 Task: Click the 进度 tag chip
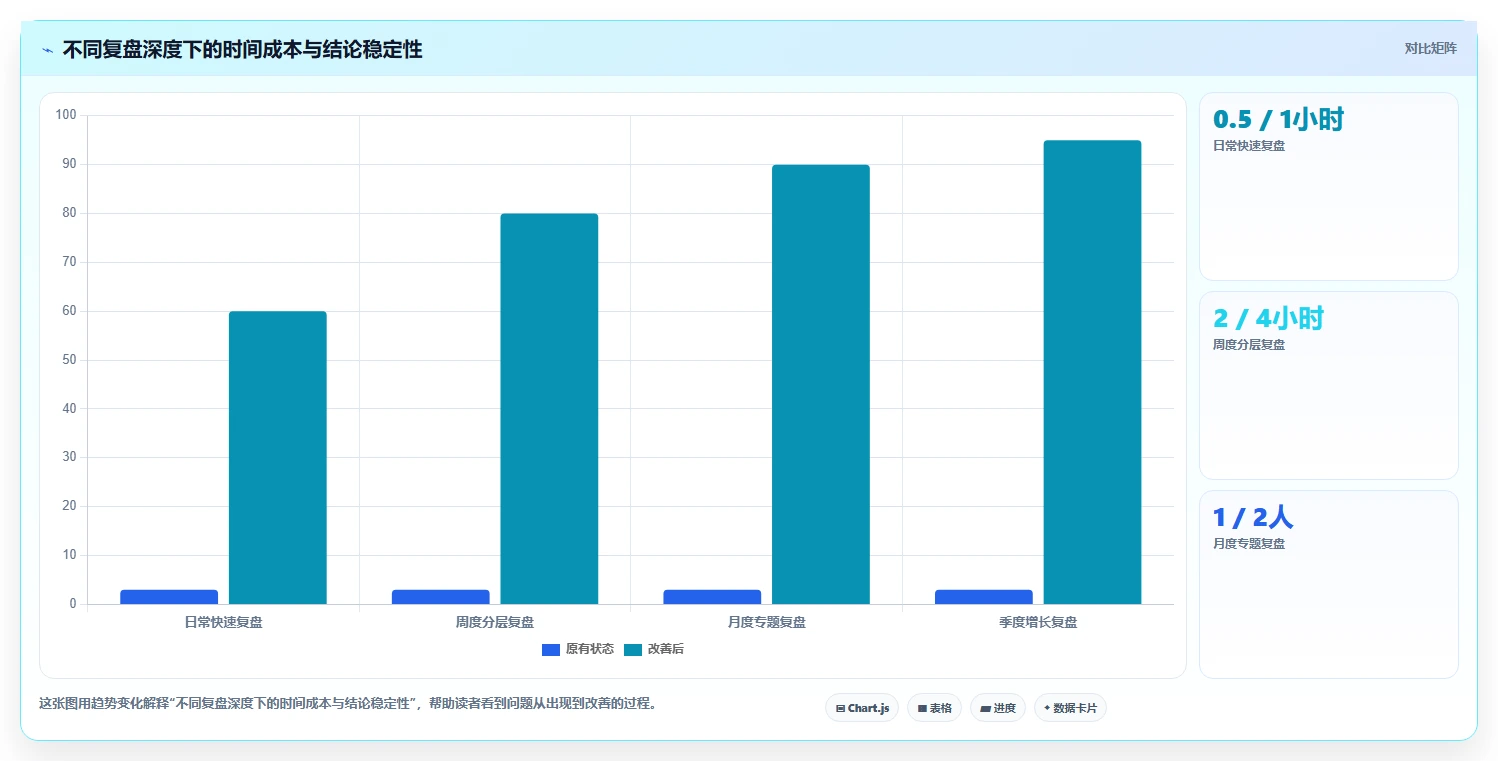click(998, 708)
